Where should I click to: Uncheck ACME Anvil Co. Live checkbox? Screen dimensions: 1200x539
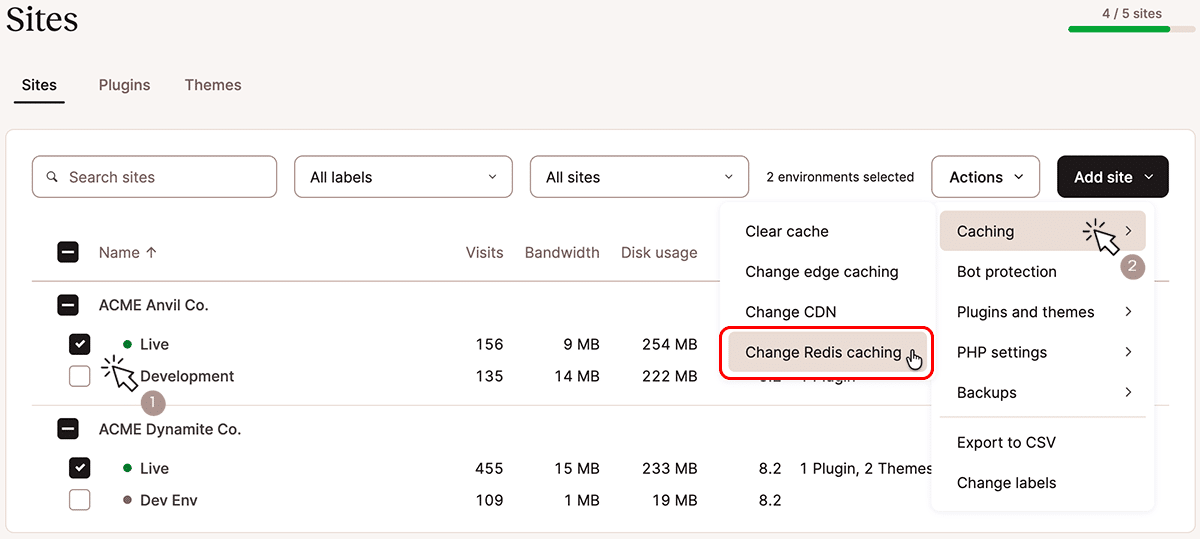(x=79, y=344)
